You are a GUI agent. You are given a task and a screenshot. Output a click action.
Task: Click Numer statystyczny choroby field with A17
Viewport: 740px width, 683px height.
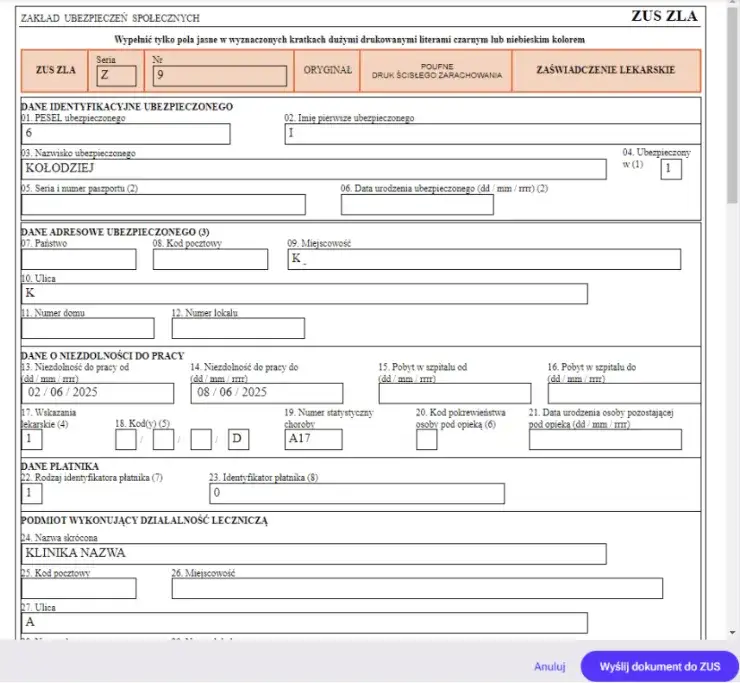pyautogui.click(x=313, y=439)
